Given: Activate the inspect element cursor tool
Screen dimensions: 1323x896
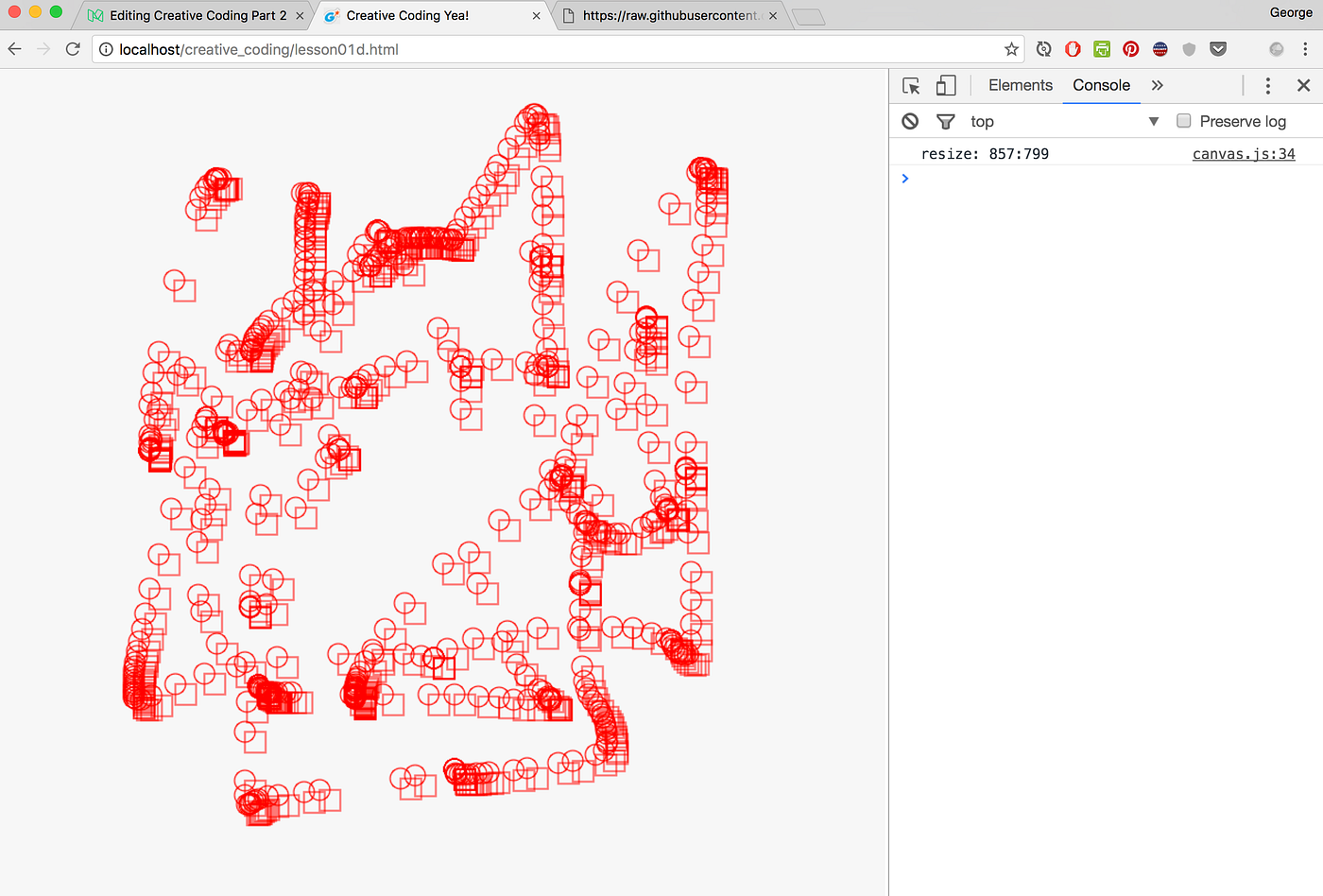Looking at the screenshot, I should 911,85.
